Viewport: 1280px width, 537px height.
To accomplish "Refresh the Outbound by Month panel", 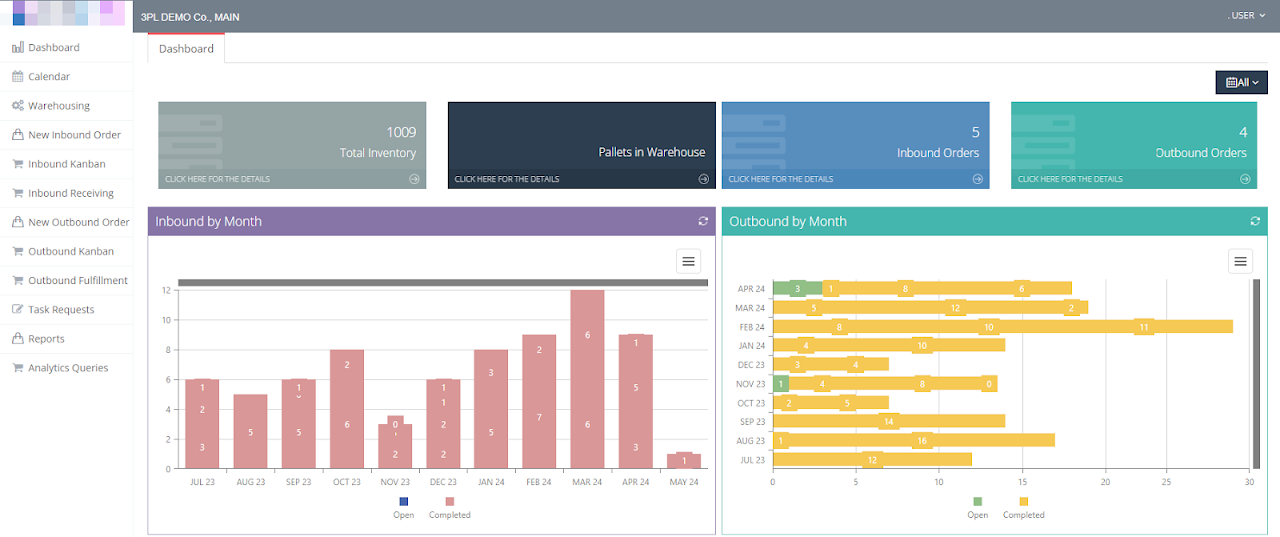I will [x=1255, y=221].
